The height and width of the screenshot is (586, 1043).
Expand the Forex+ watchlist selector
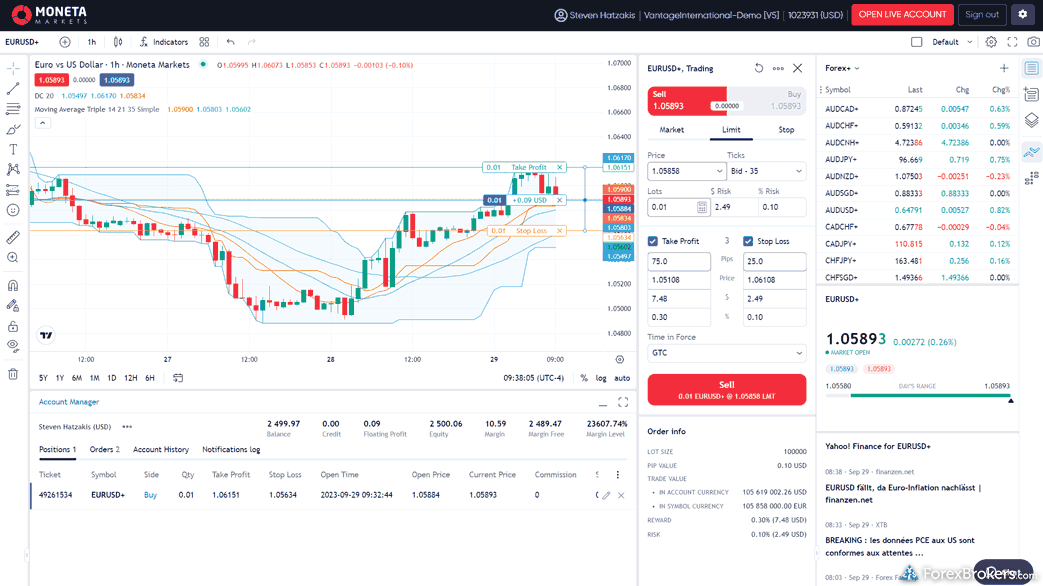pyautogui.click(x=843, y=68)
